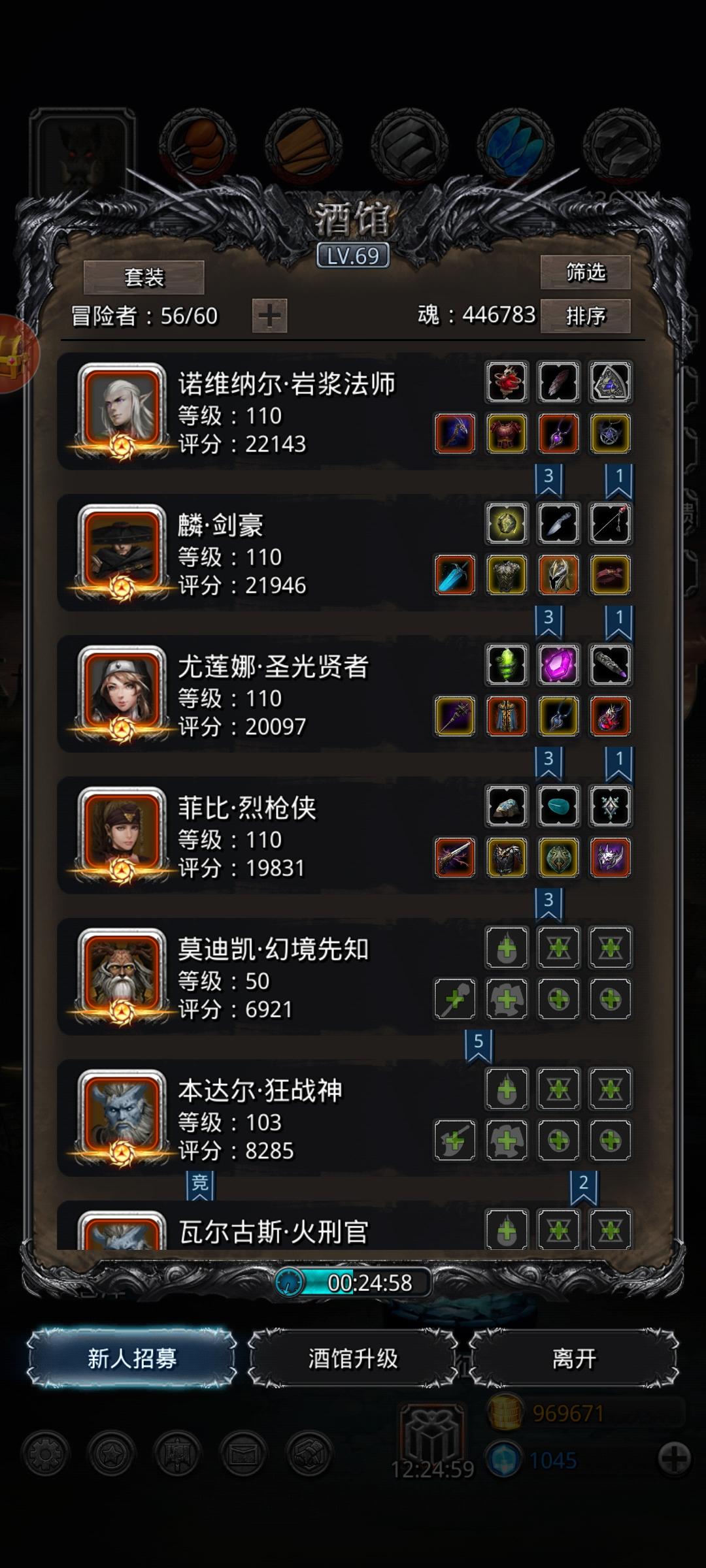Open the 排序 sort options

(585, 316)
